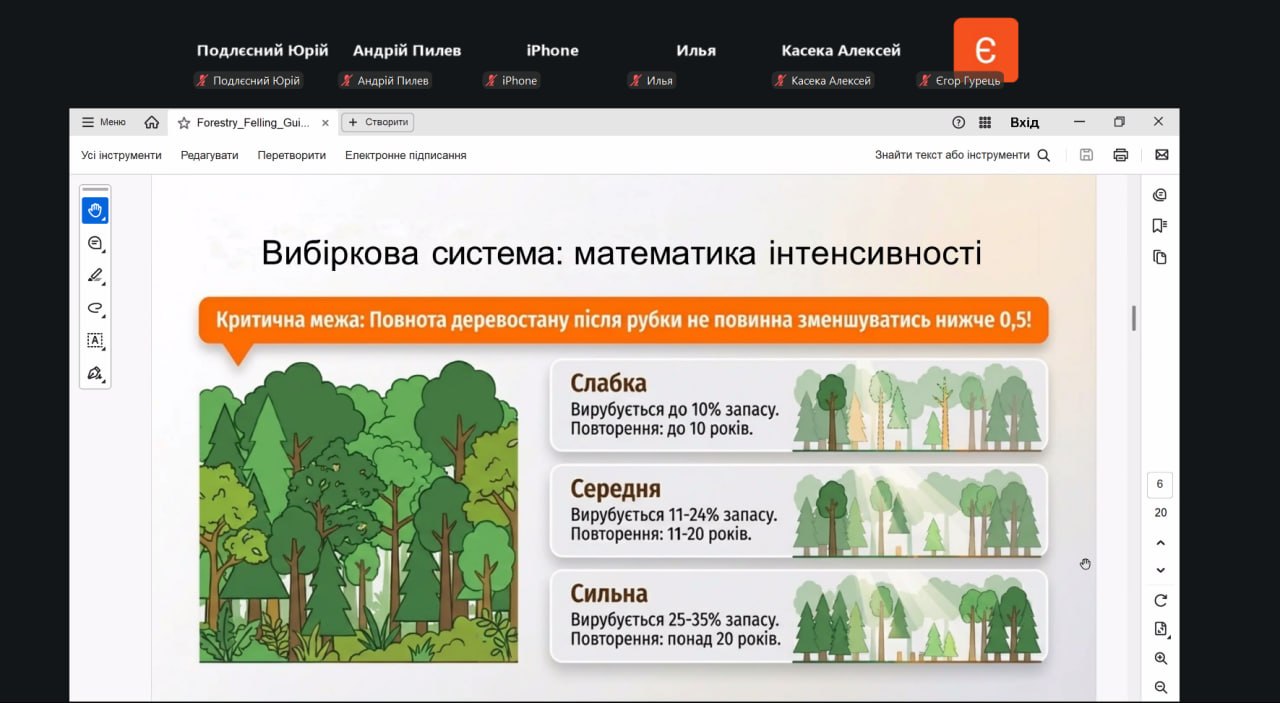Rotate the page clockwise

(x=1160, y=601)
